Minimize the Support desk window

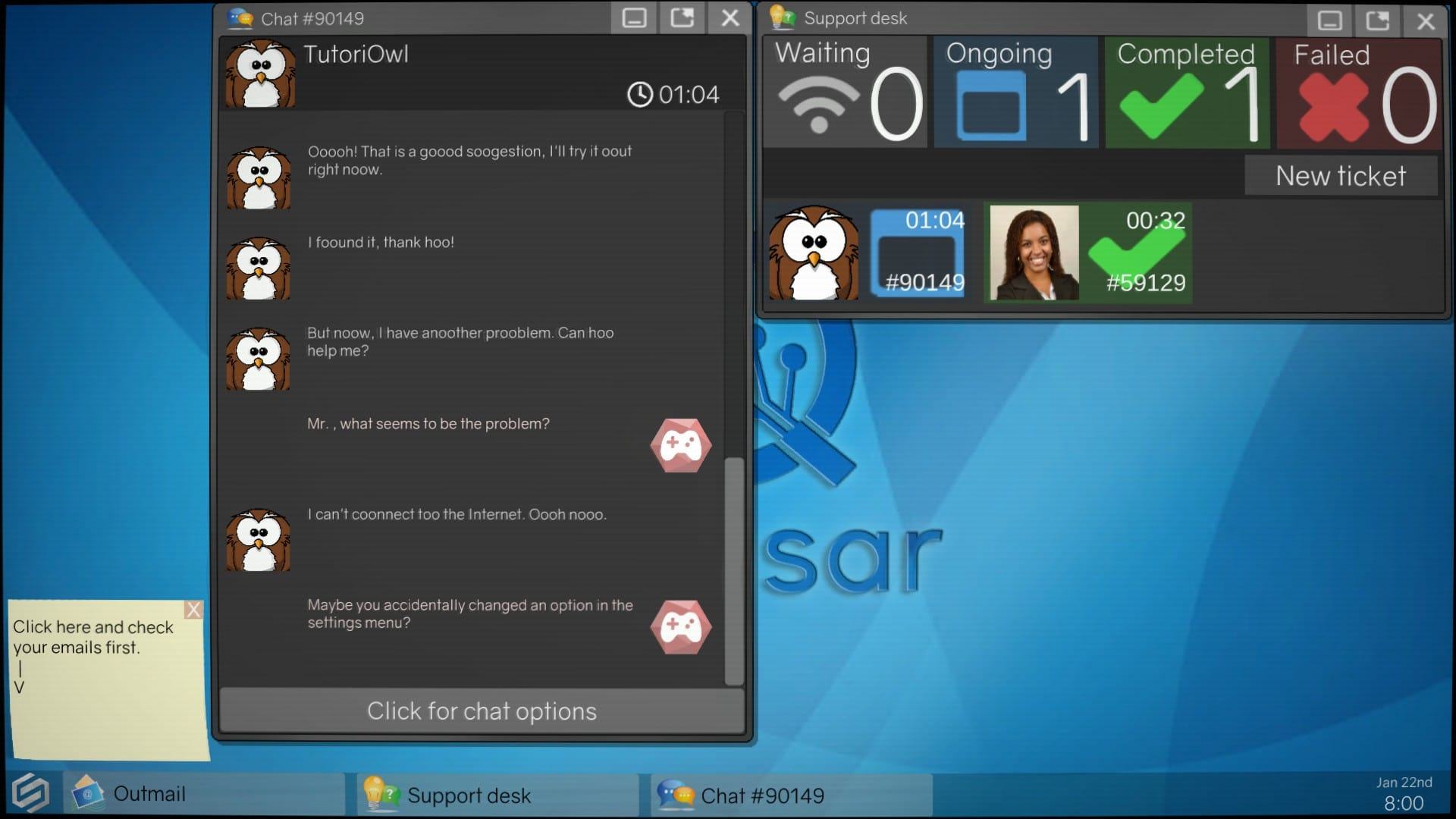click(1329, 20)
